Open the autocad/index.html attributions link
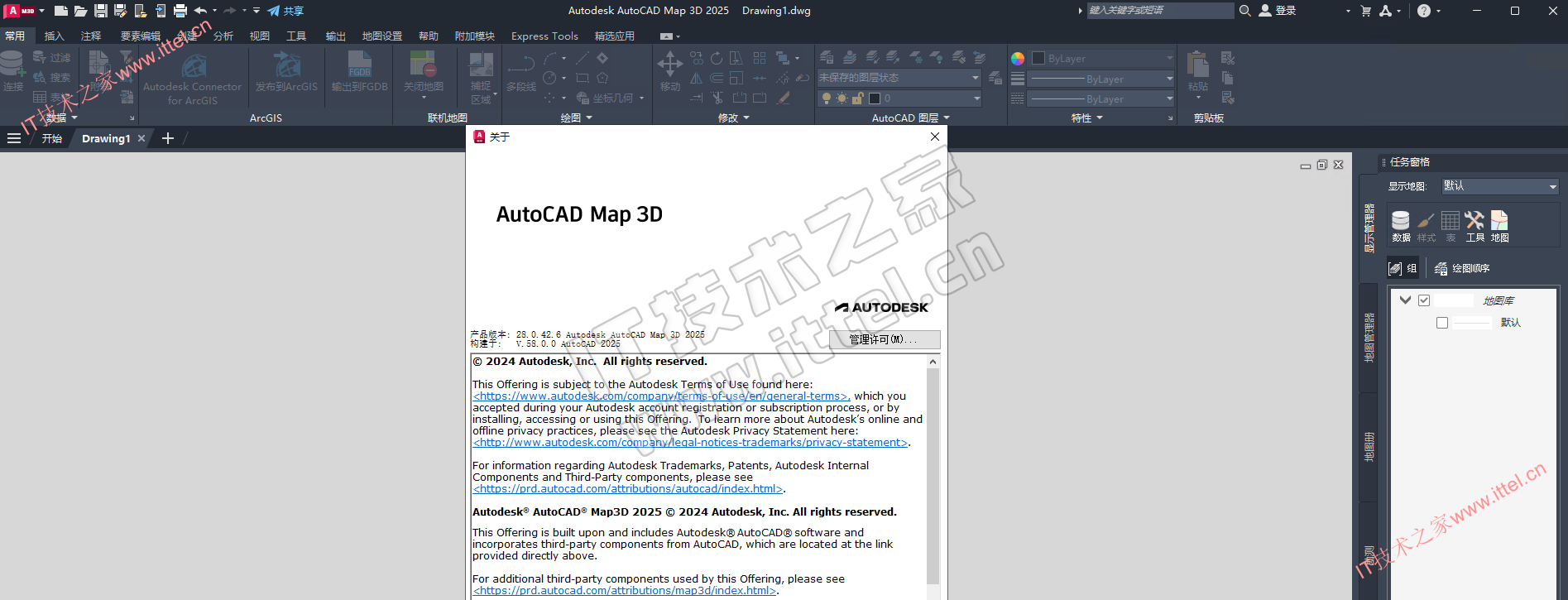 pyautogui.click(x=627, y=489)
